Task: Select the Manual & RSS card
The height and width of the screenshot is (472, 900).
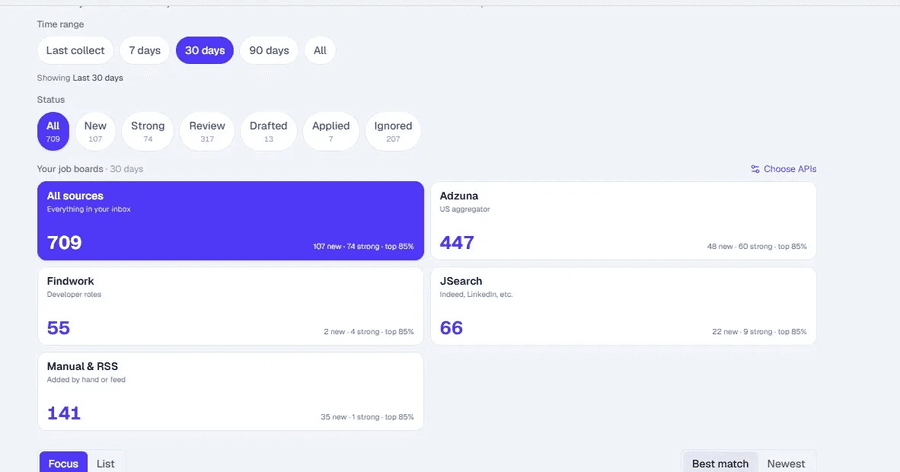Action: (231, 392)
